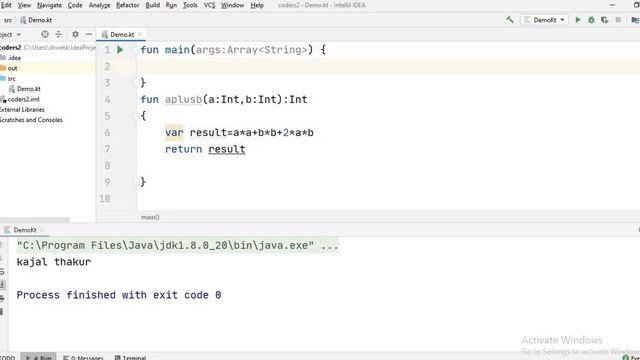The image size is (640, 360).
Task: Click 'kajal thakur' output line
Action: click(53, 262)
